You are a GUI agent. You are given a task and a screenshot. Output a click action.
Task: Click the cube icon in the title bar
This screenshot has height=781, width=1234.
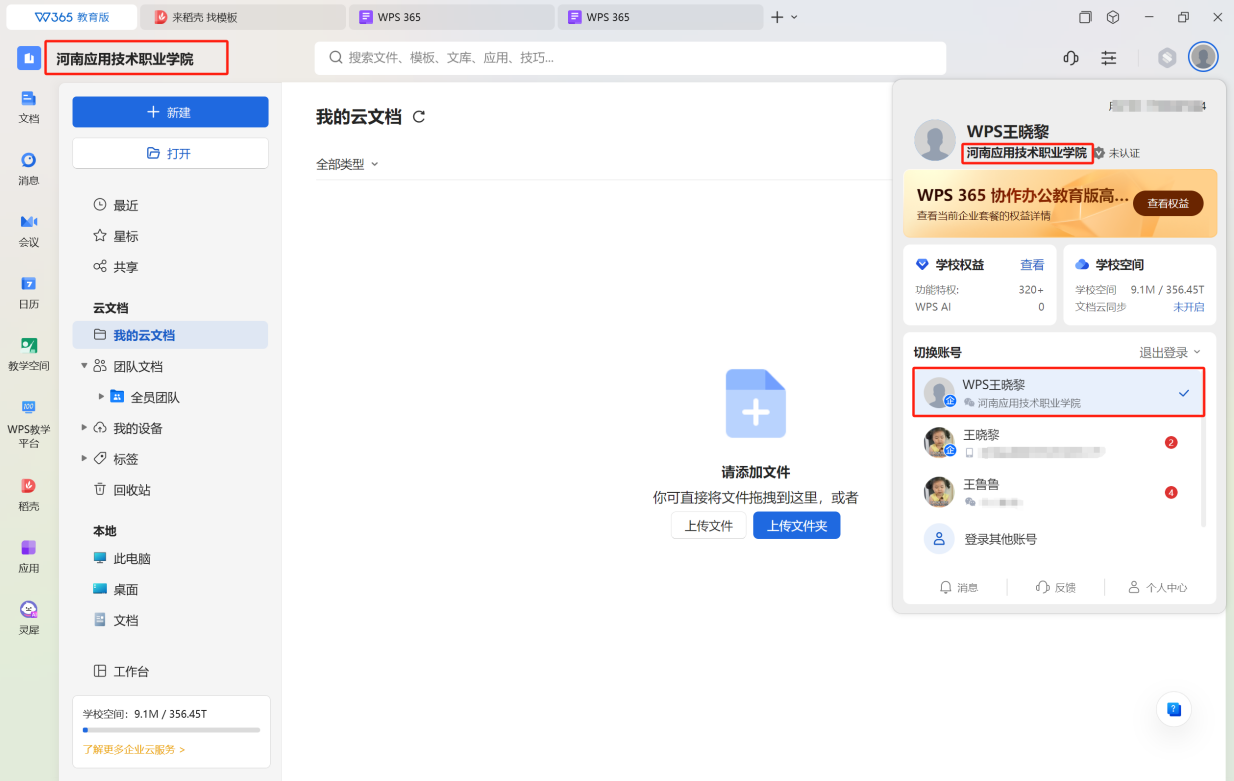pos(1113,17)
